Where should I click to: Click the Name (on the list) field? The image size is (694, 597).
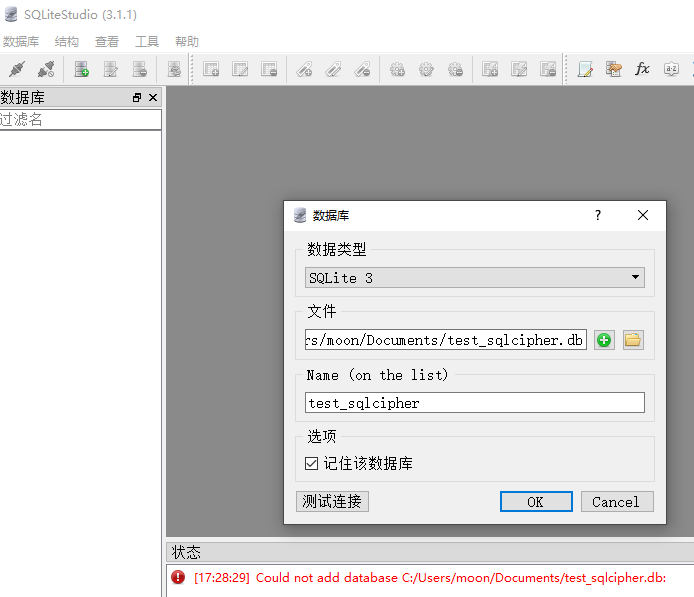click(x=475, y=403)
